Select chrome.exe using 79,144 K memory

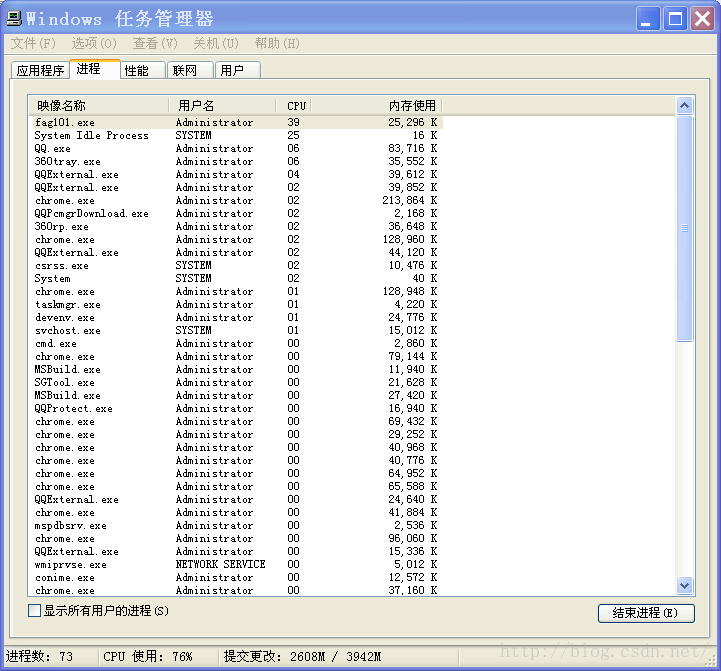[235, 356]
